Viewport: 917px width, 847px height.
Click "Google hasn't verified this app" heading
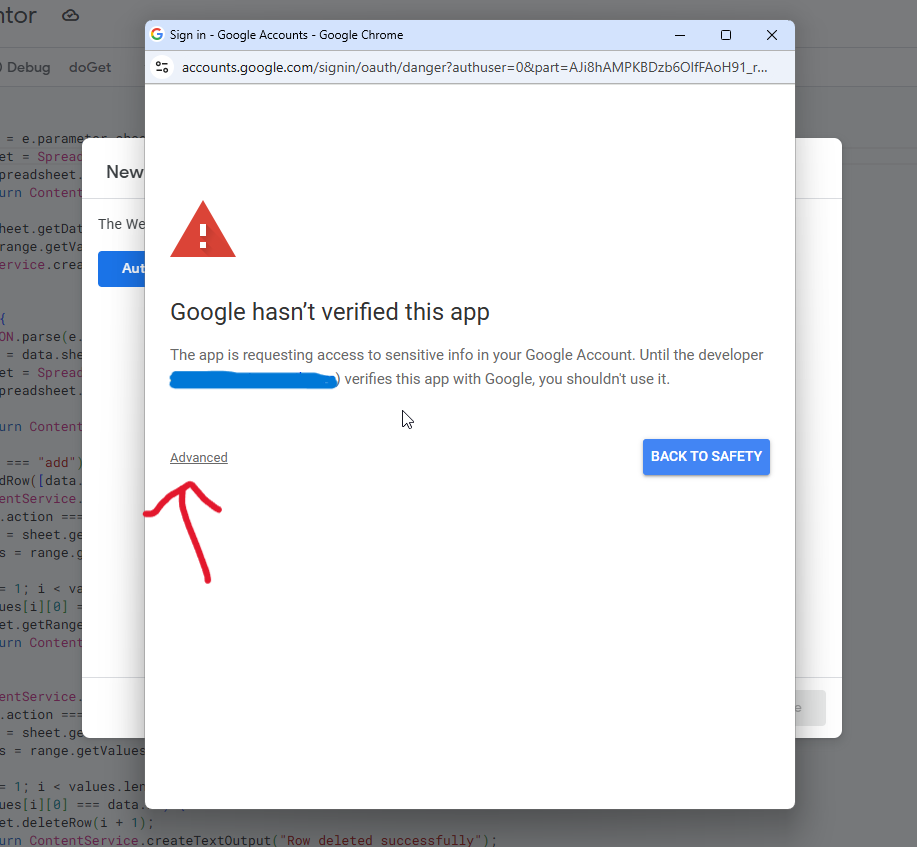click(330, 312)
